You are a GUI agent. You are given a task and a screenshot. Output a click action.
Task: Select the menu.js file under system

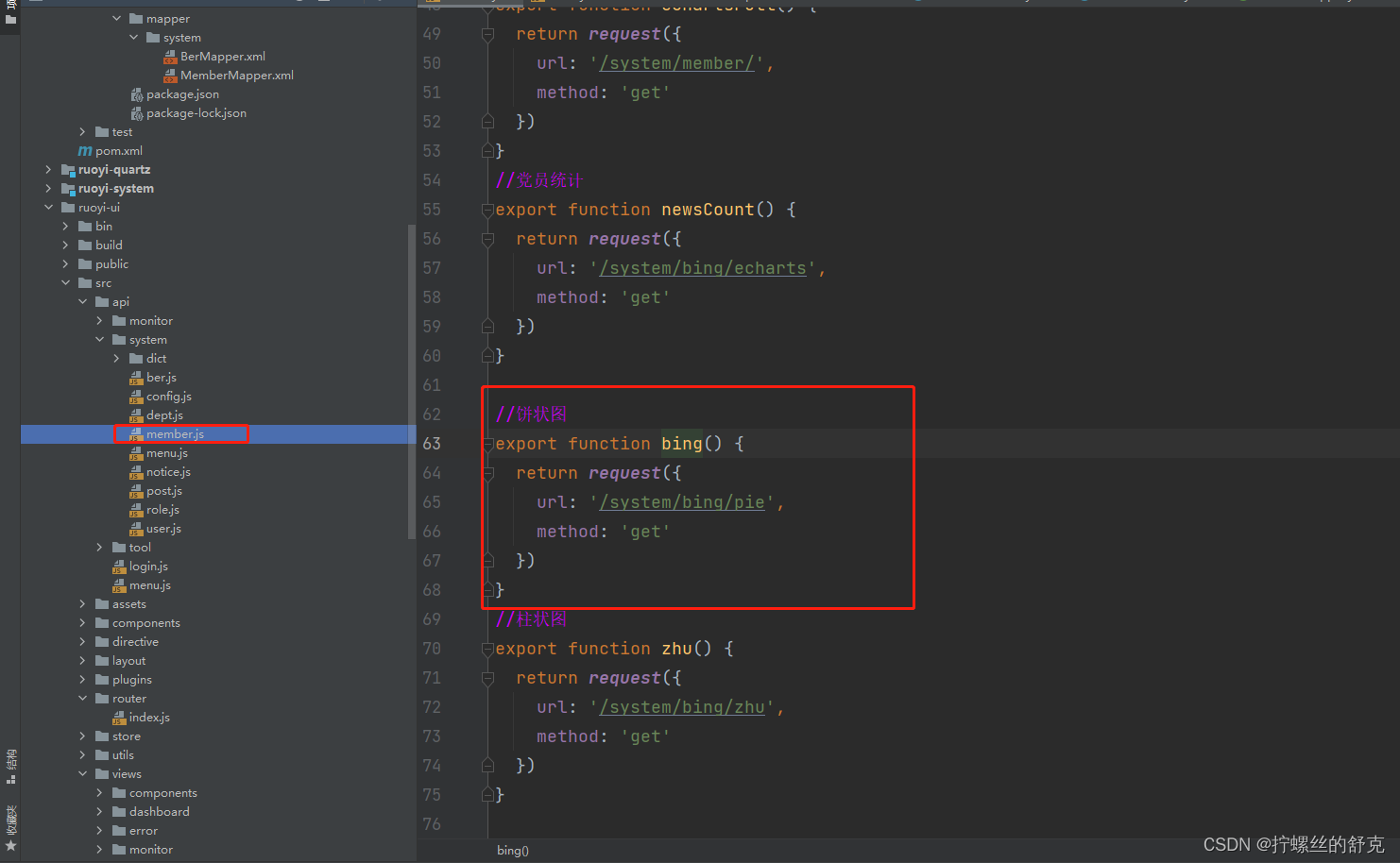(167, 453)
